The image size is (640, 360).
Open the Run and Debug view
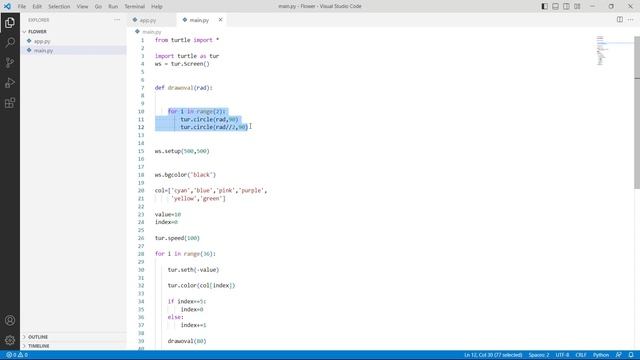point(10,83)
